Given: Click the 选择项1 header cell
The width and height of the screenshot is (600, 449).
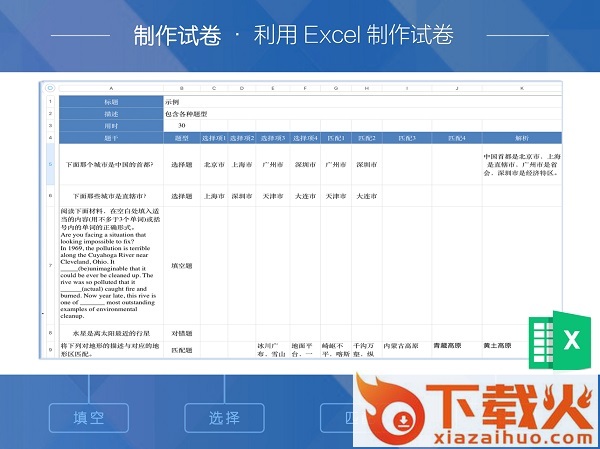Looking at the screenshot, I should [x=214, y=138].
